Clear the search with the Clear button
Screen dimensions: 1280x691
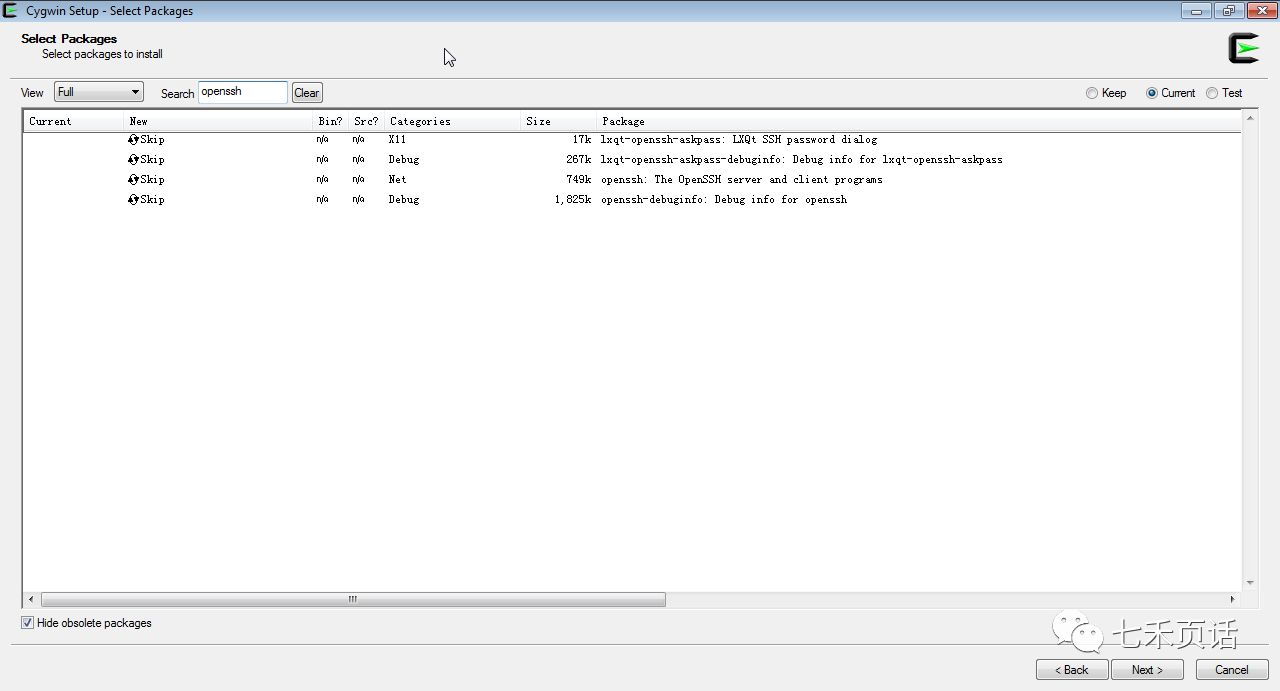click(307, 93)
